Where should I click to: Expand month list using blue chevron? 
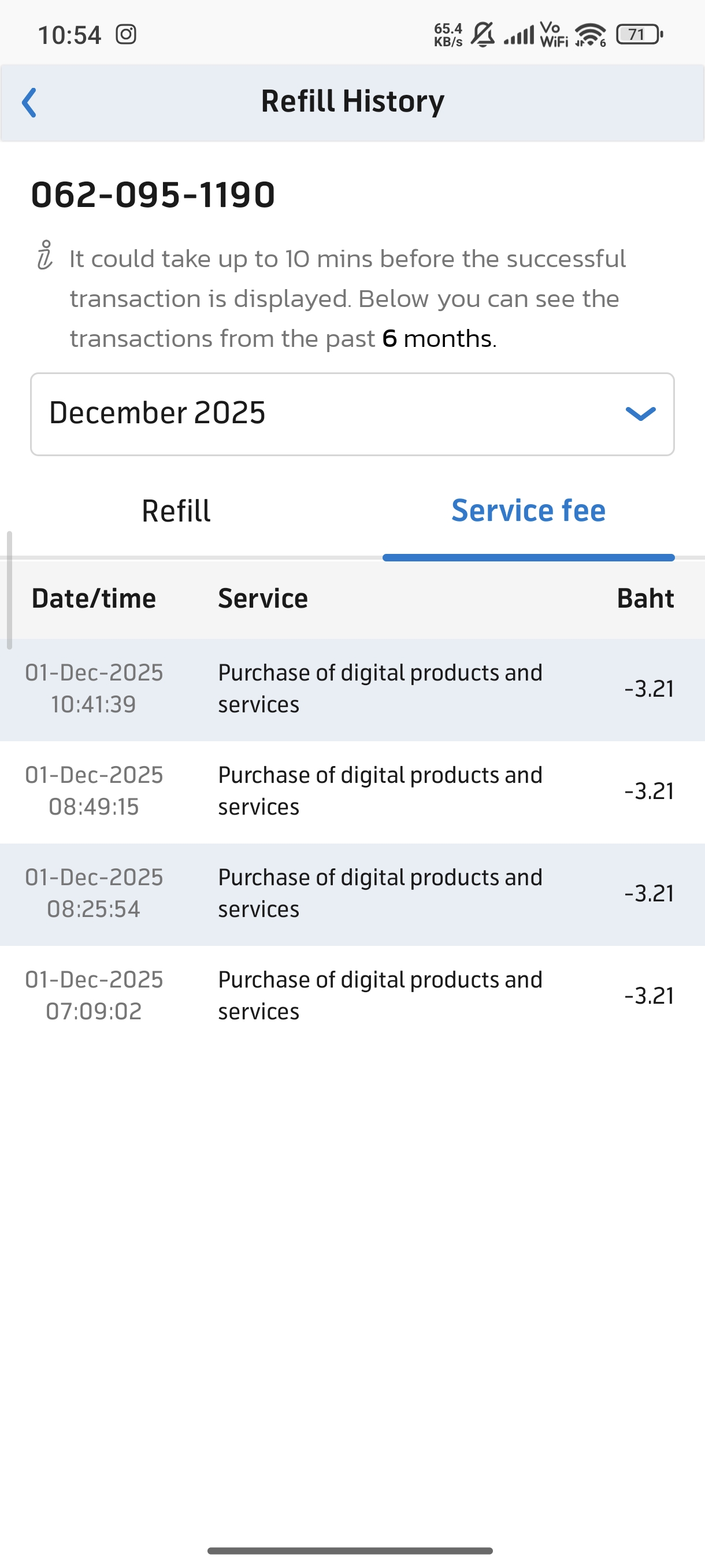click(x=640, y=414)
